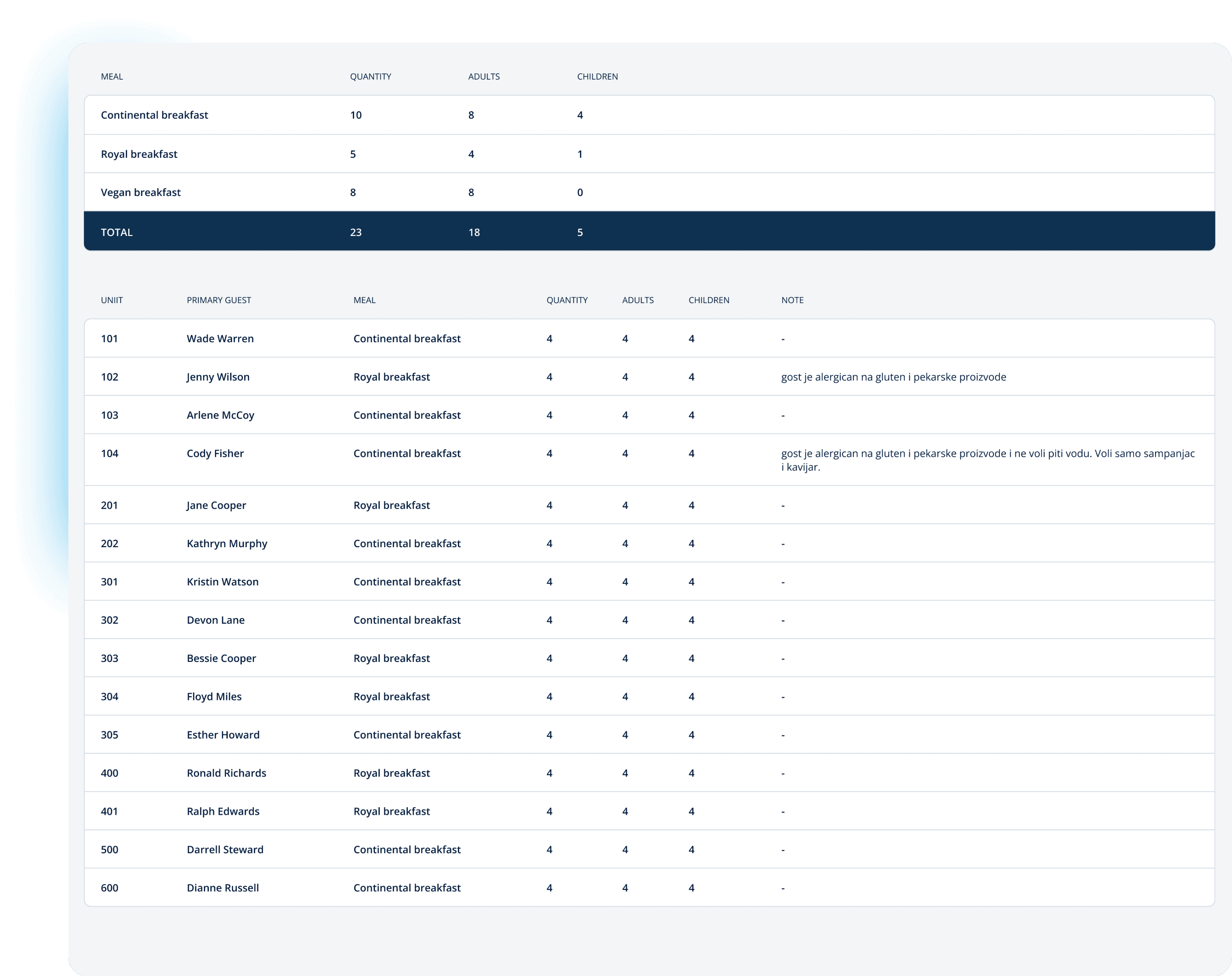Select guest Wade Warren
The height and width of the screenshot is (976, 1232).
click(x=220, y=338)
